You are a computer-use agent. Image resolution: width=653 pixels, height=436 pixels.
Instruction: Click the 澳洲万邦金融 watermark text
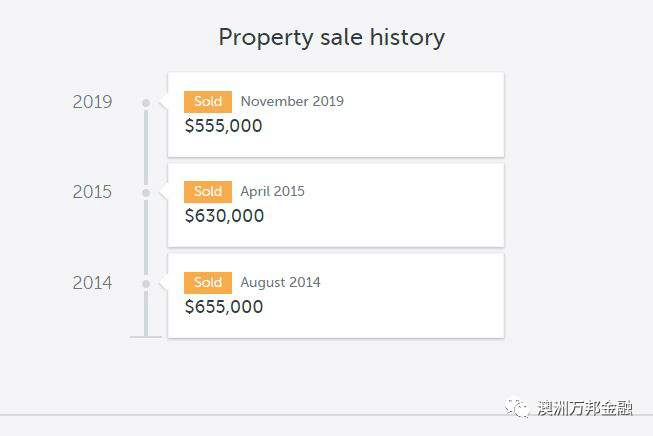coord(585,408)
